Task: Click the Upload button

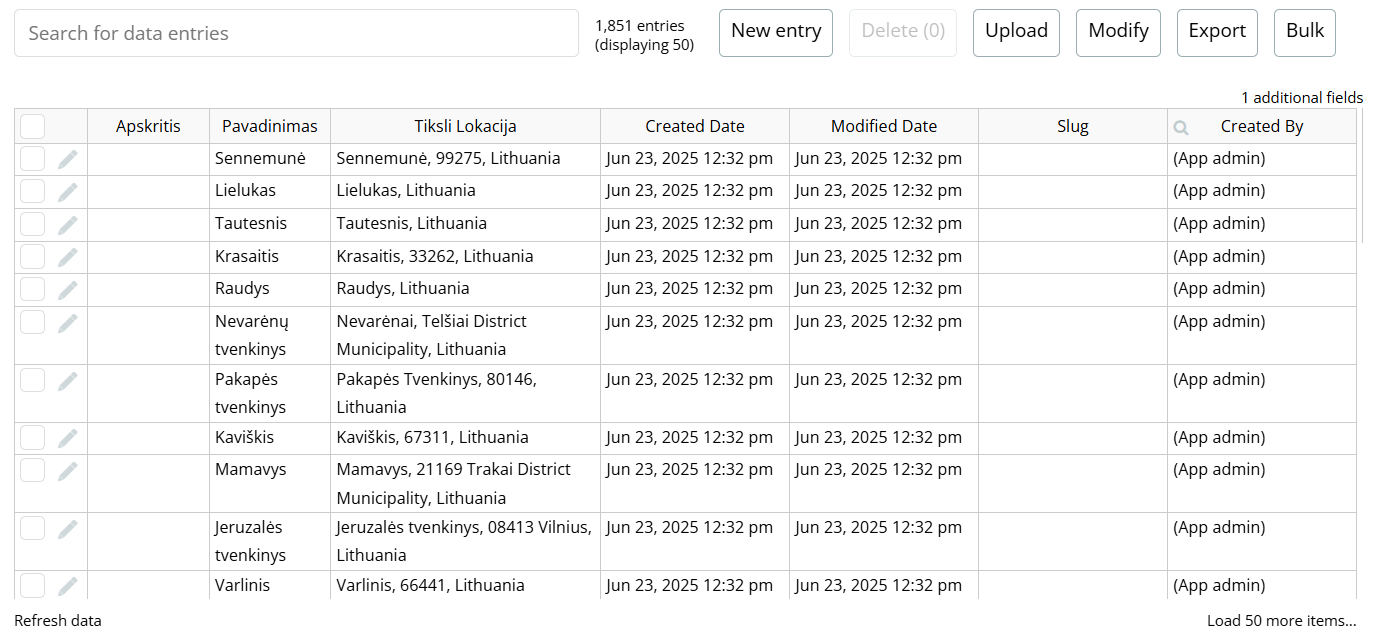Action: (1016, 33)
